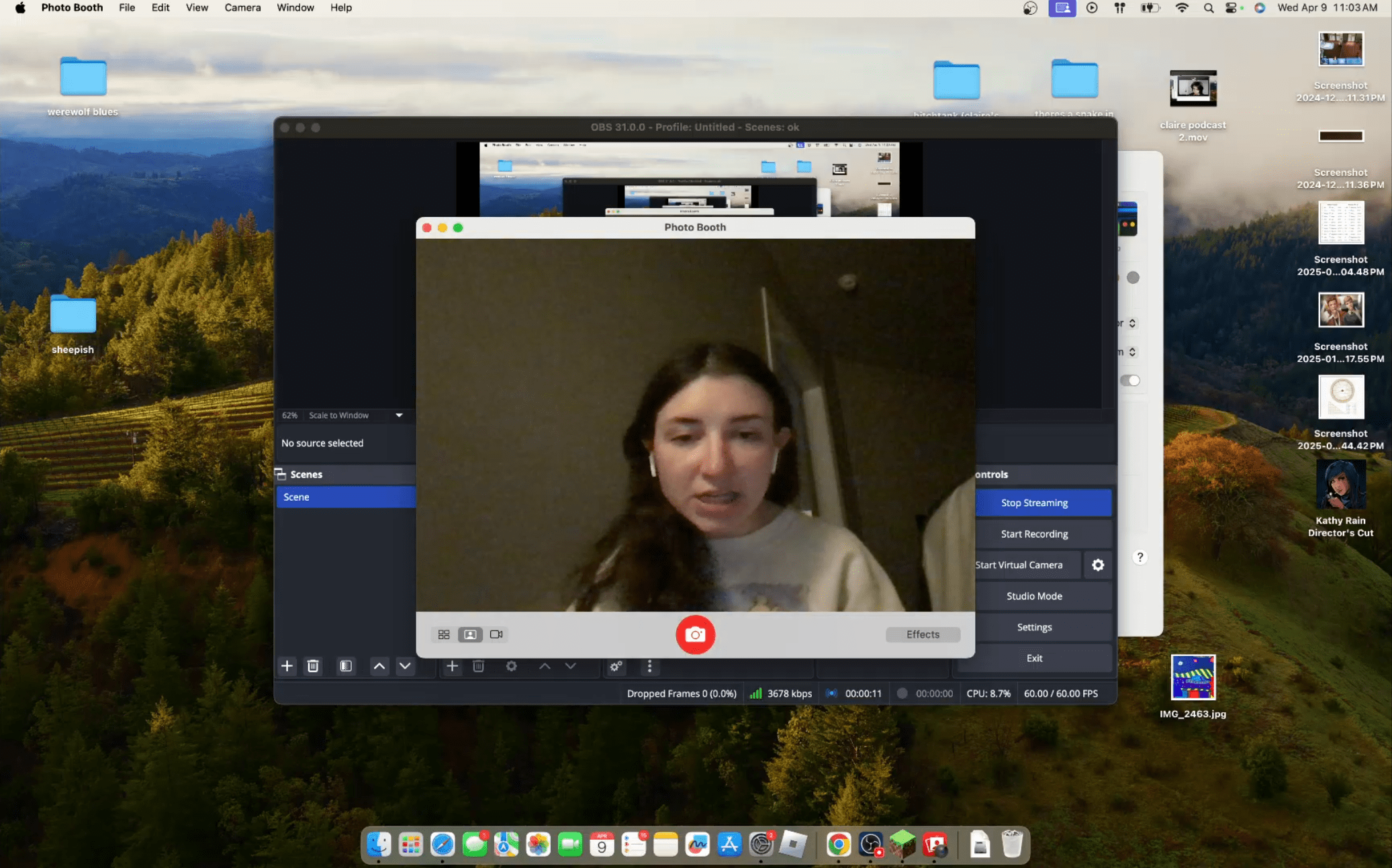Move scene up with arrow icon
Screen dimensions: 1392x868
point(379,666)
